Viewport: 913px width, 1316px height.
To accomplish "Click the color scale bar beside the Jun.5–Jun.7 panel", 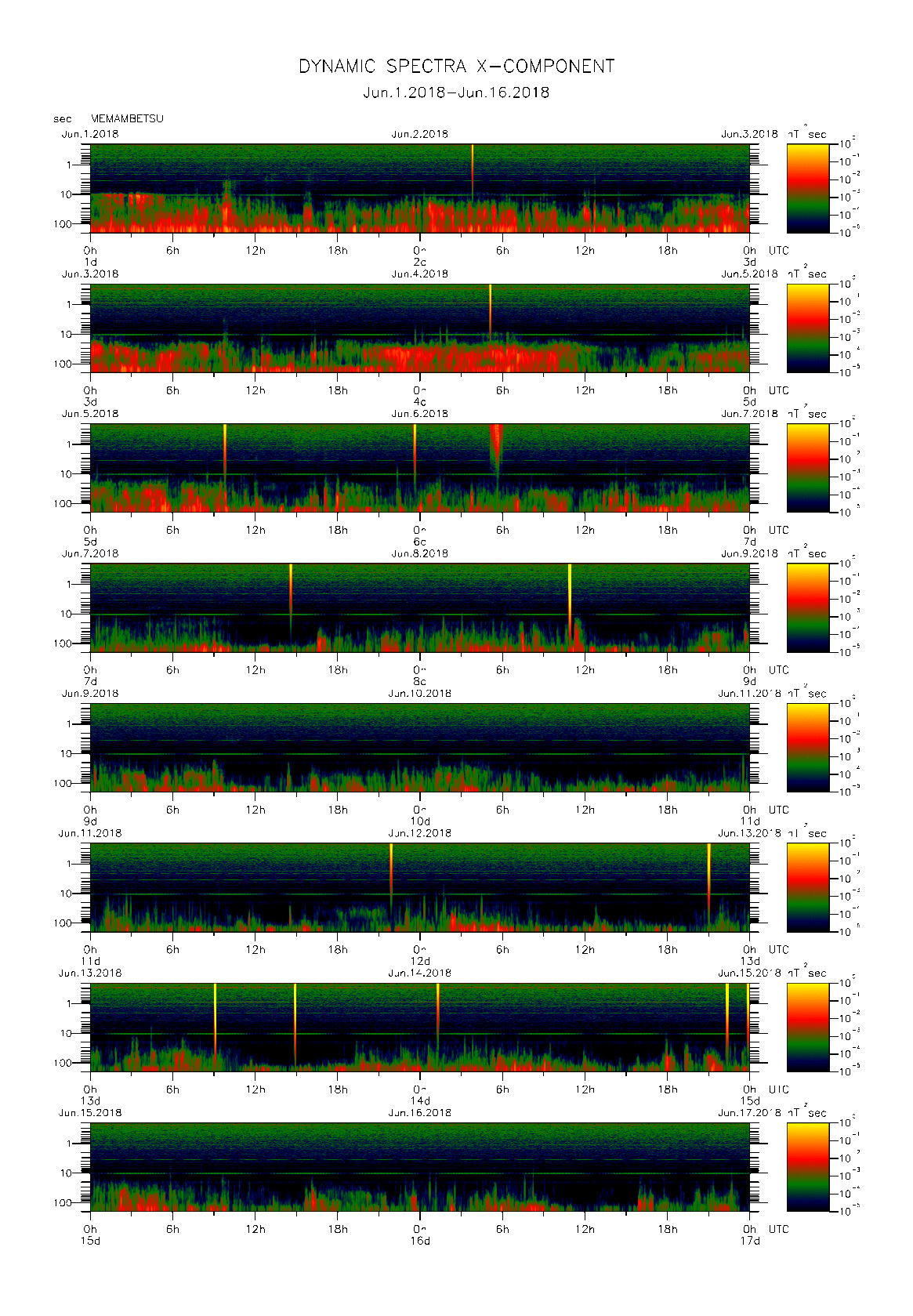I will [808, 468].
